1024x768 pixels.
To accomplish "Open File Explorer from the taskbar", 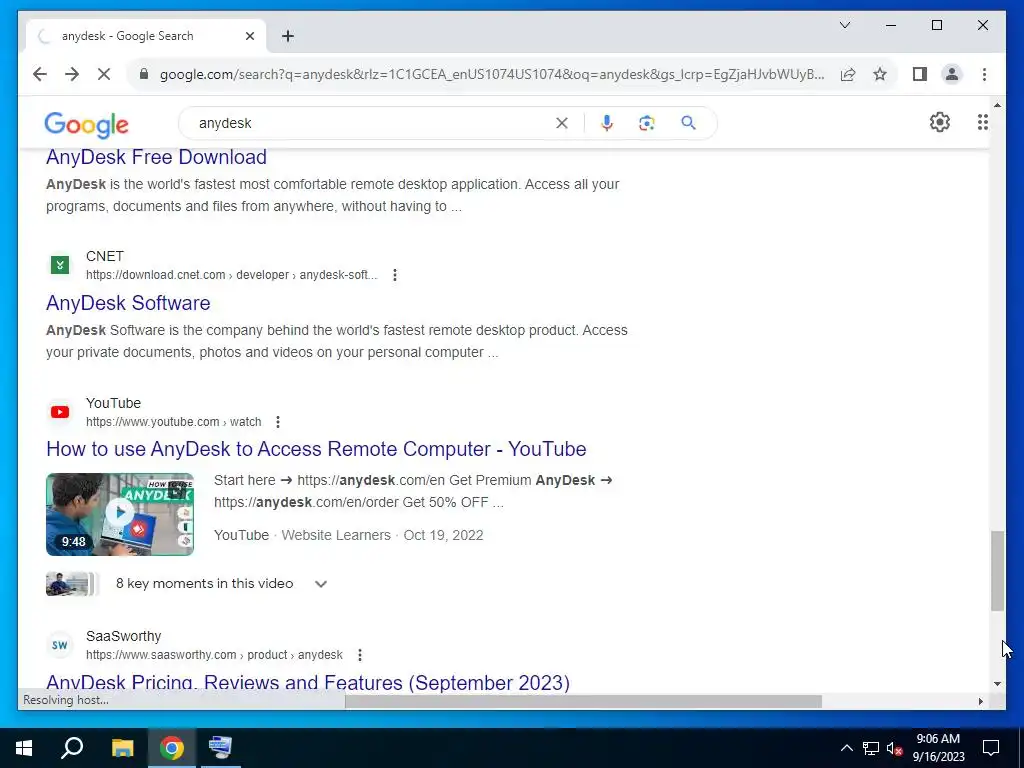I will click(x=122, y=748).
